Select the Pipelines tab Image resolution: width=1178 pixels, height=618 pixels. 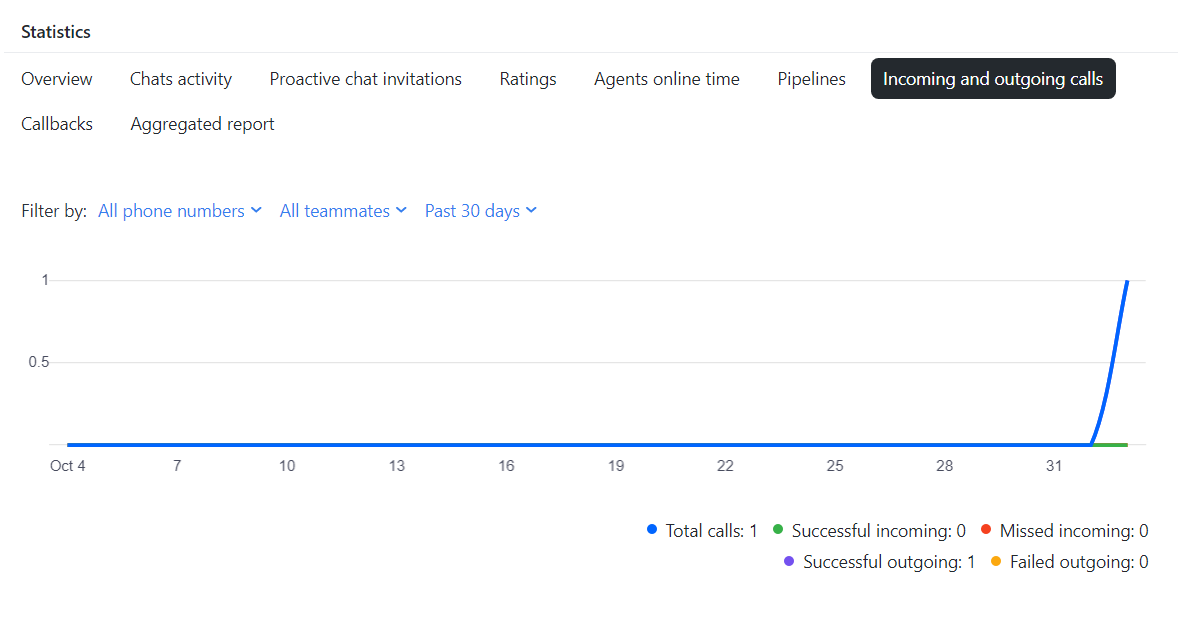812,79
